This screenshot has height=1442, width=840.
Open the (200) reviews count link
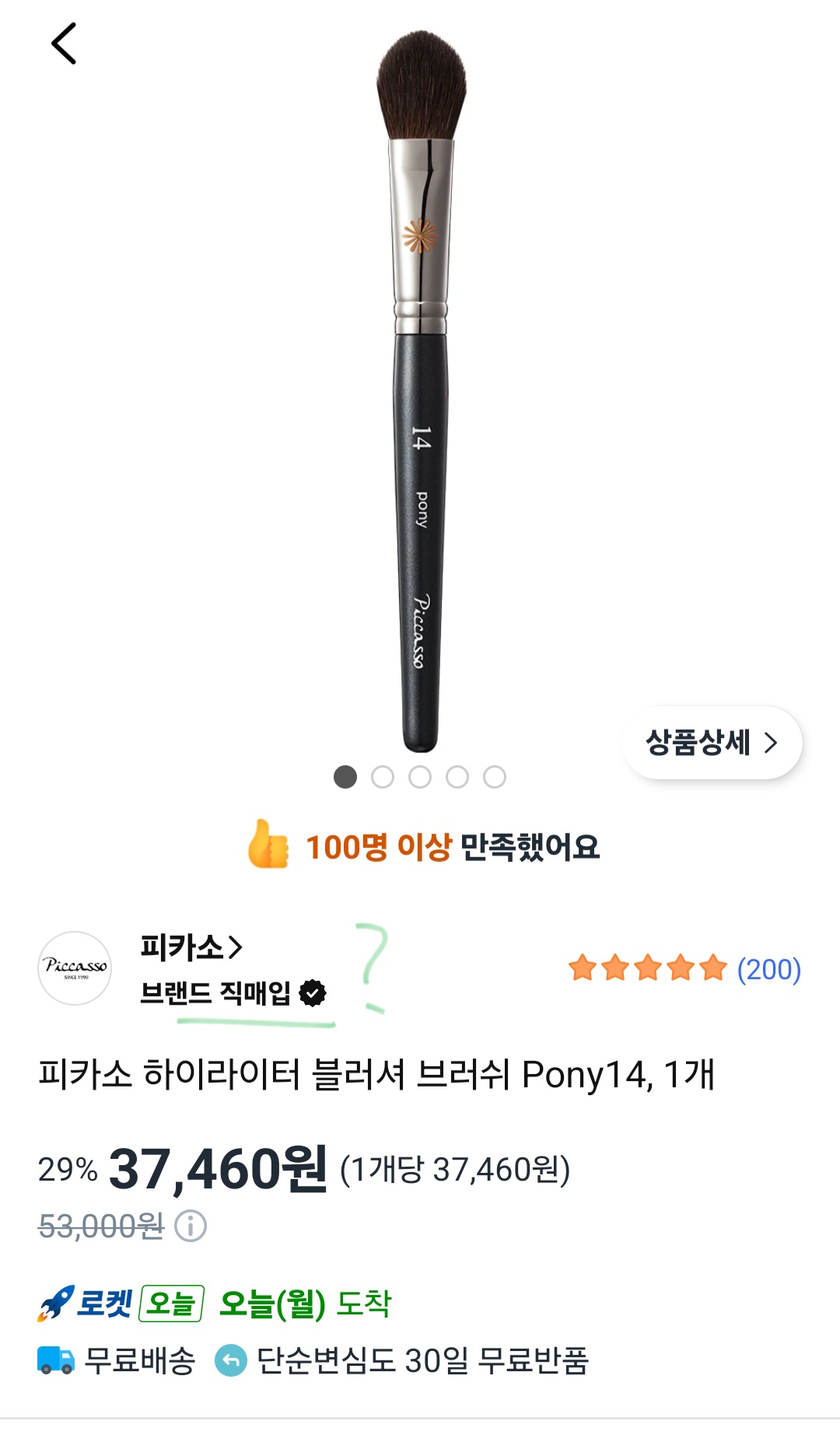[768, 969]
